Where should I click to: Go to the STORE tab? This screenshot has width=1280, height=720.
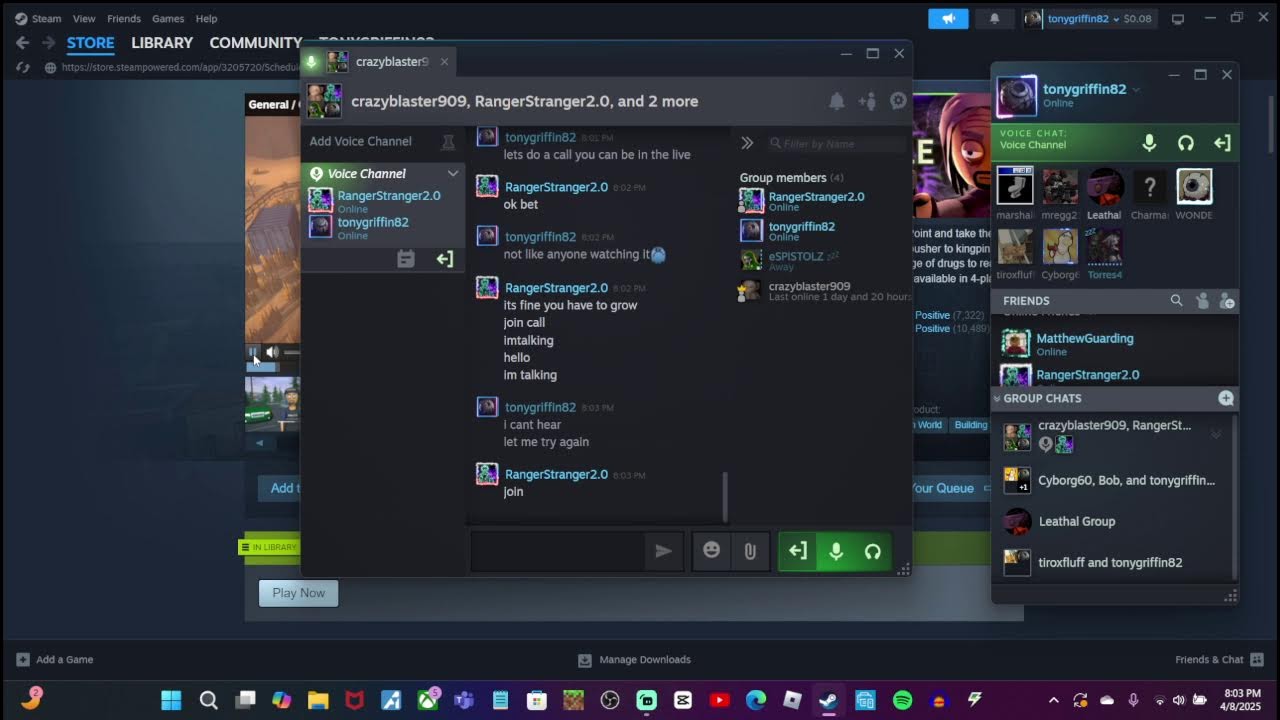tap(91, 43)
